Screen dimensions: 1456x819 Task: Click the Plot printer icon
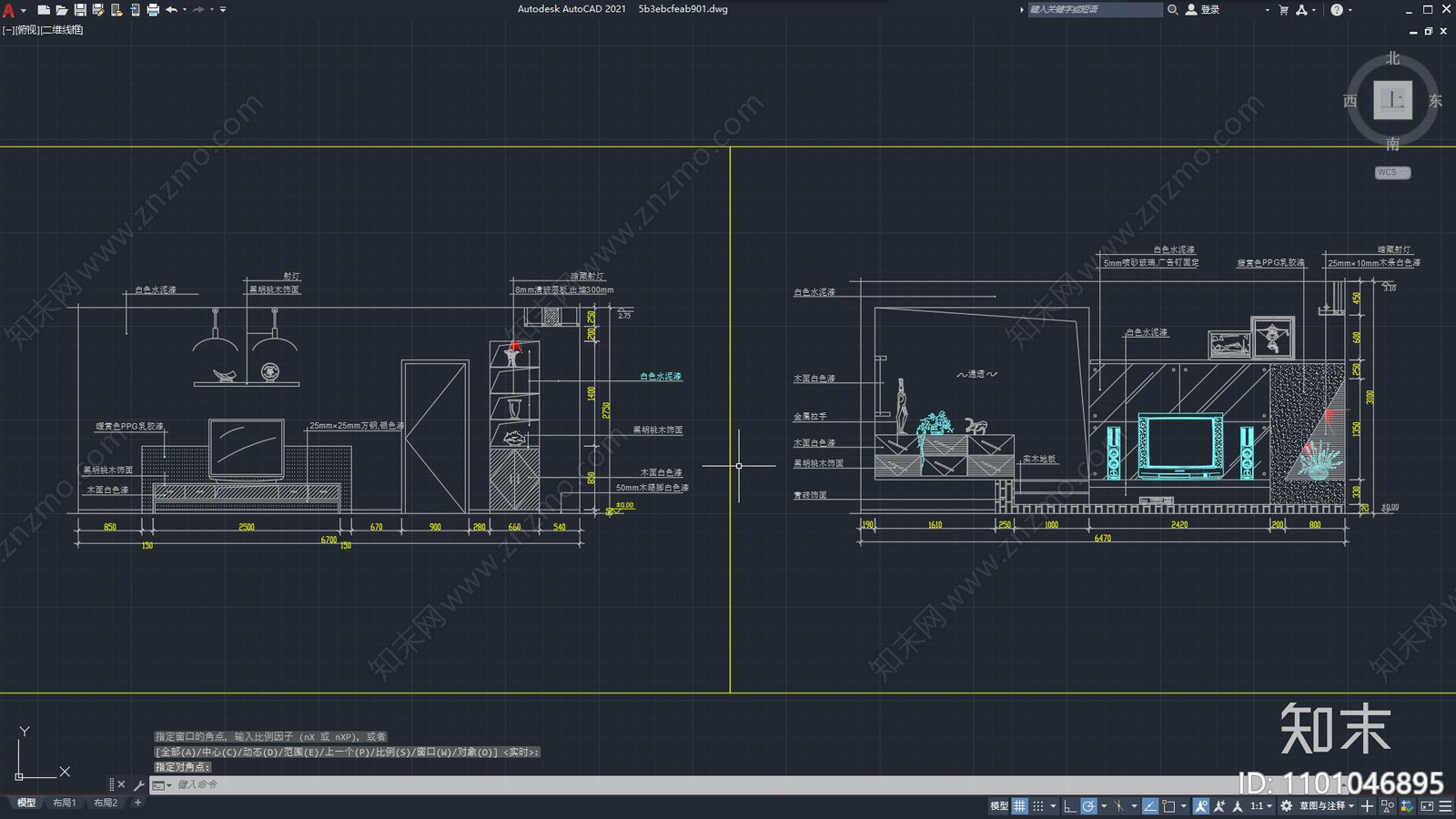153,10
